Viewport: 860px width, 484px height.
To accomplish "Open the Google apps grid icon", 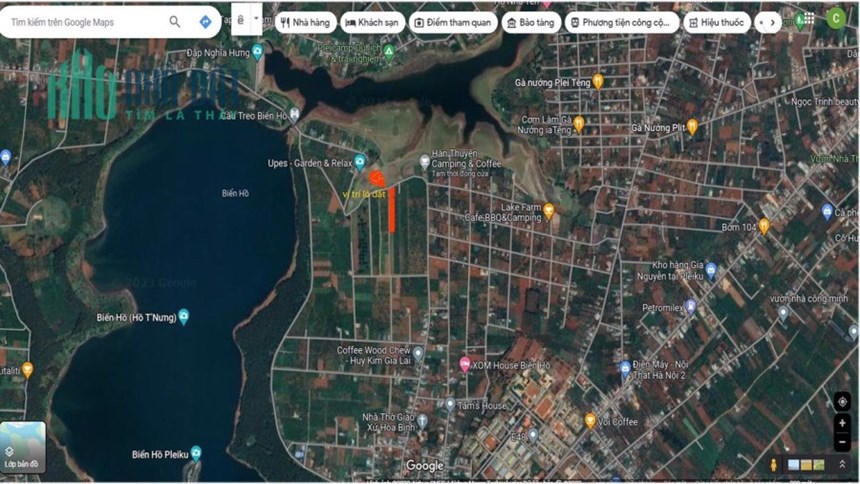I will 809,19.
